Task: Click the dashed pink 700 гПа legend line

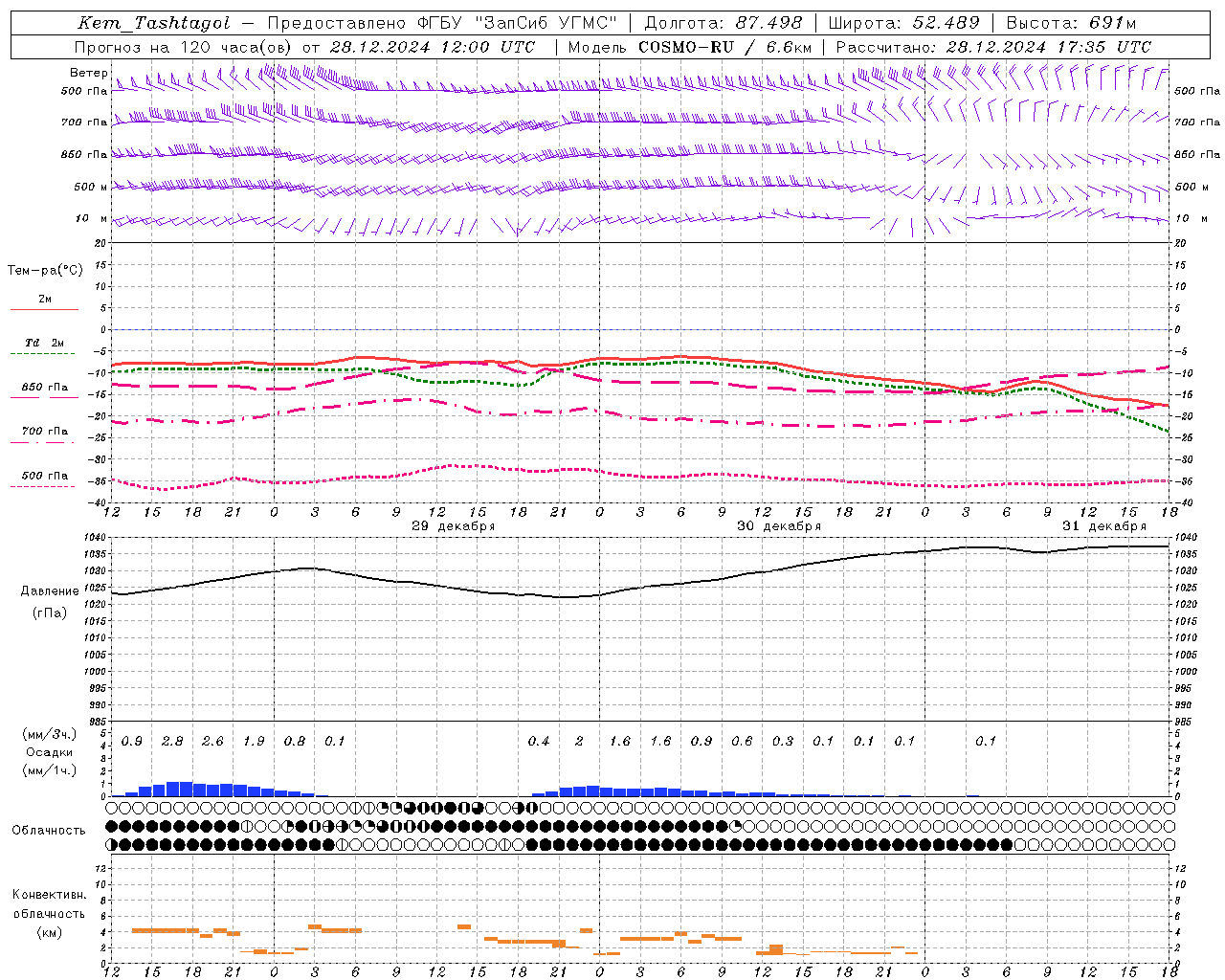Action: (44, 443)
